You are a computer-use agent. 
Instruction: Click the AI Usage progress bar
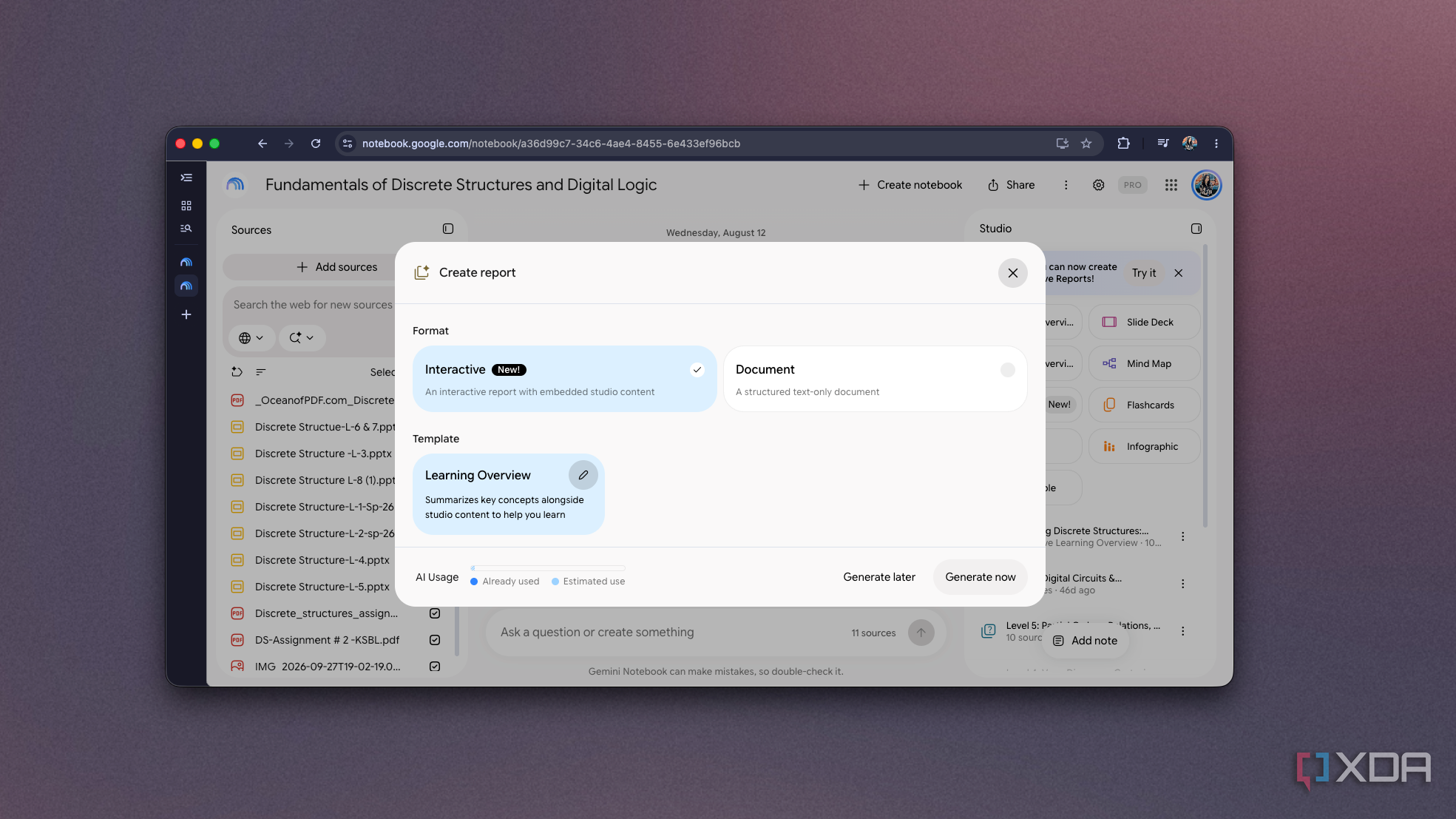point(548,568)
